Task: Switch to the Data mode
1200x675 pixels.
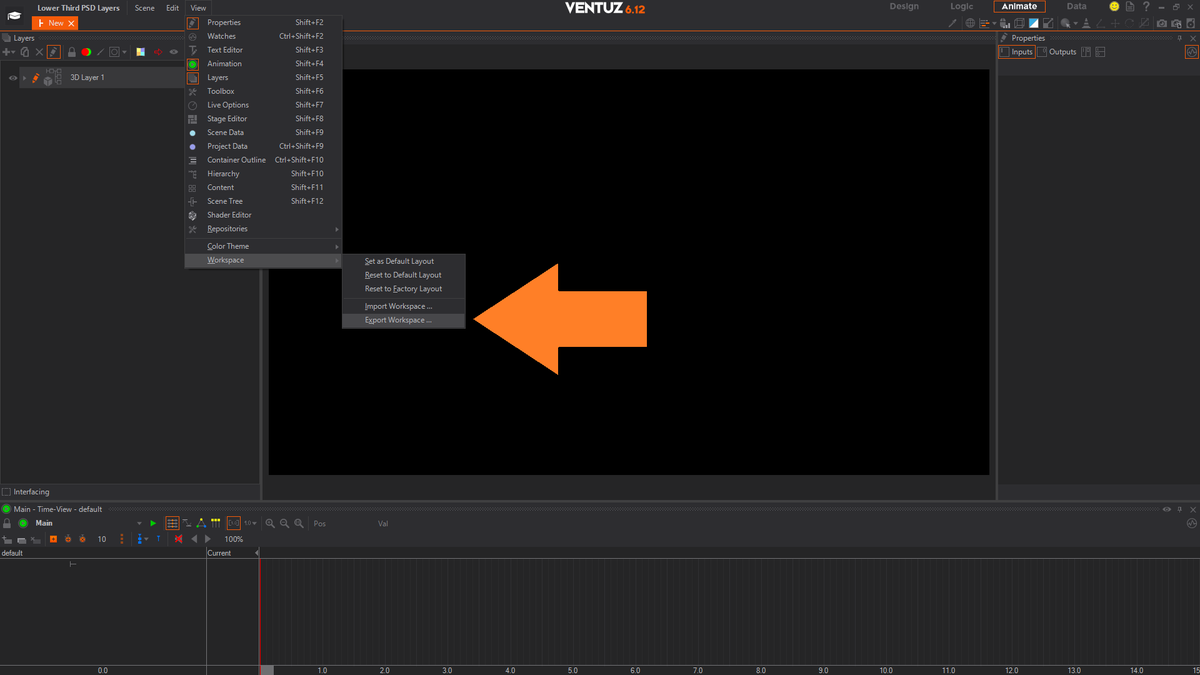Action: pyautogui.click(x=1076, y=6)
